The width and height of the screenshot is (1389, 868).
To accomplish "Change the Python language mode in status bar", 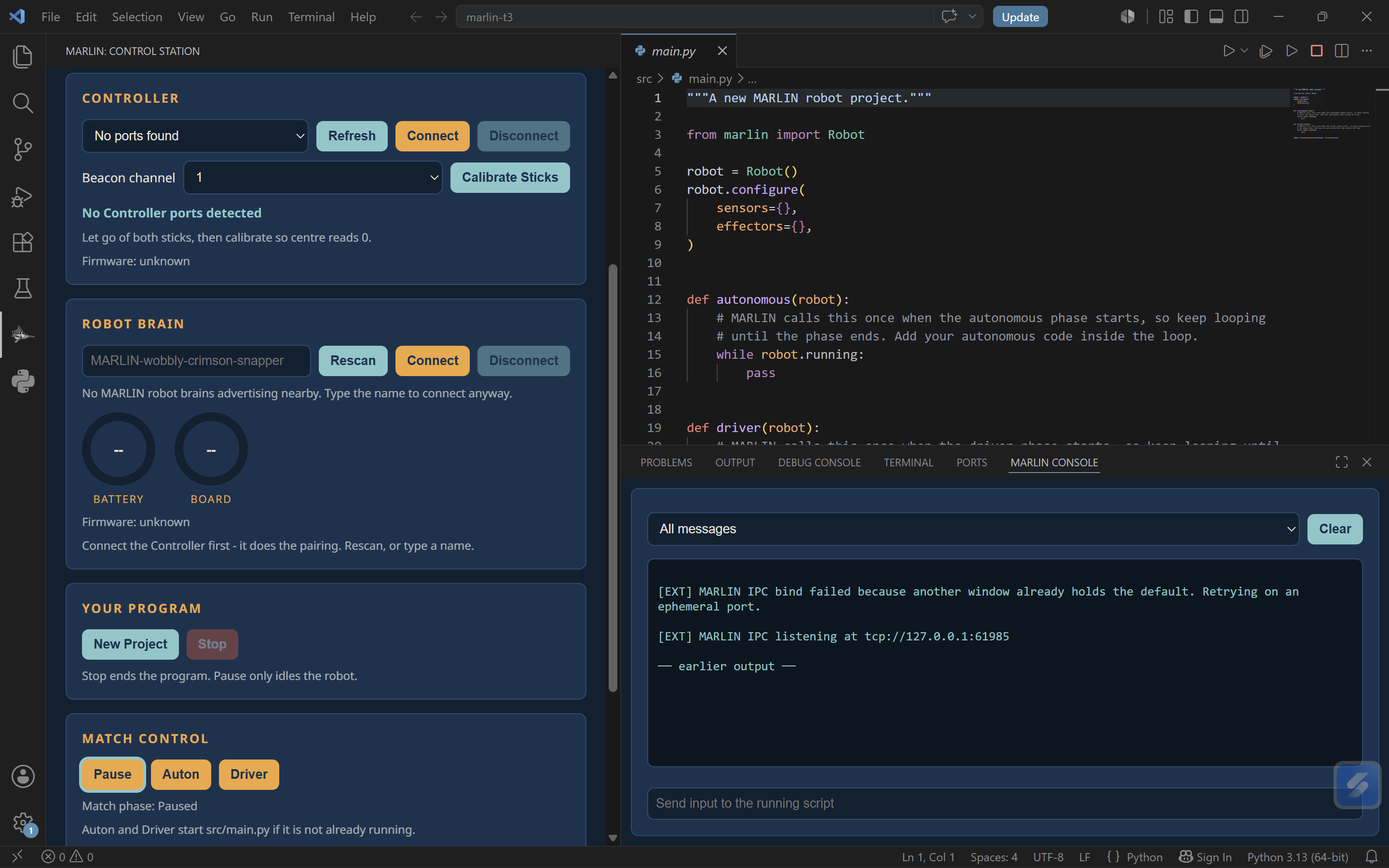I will tap(1144, 857).
